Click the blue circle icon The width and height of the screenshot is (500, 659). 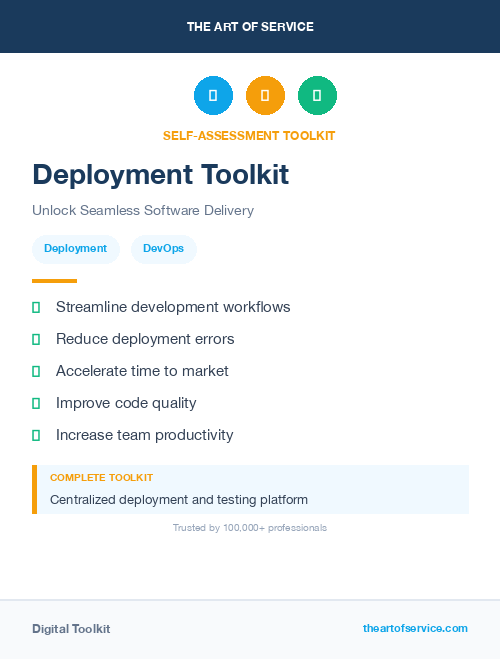pos(213,95)
